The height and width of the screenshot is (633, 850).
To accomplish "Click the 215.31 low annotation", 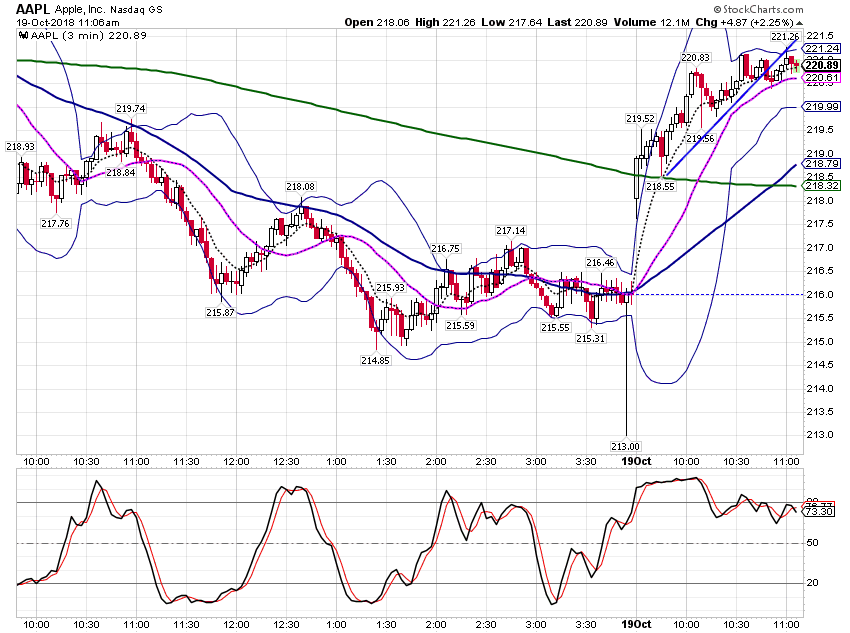I will (591, 339).
